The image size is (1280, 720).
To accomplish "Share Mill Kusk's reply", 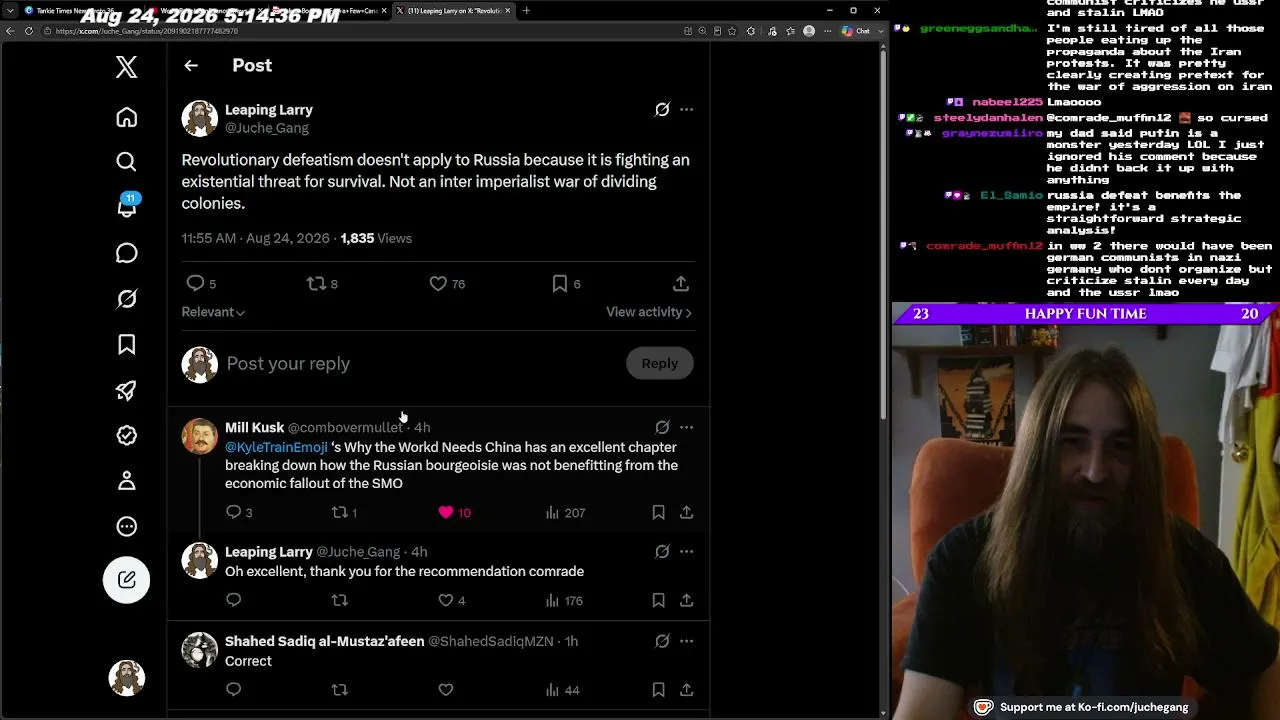I will click(x=686, y=512).
